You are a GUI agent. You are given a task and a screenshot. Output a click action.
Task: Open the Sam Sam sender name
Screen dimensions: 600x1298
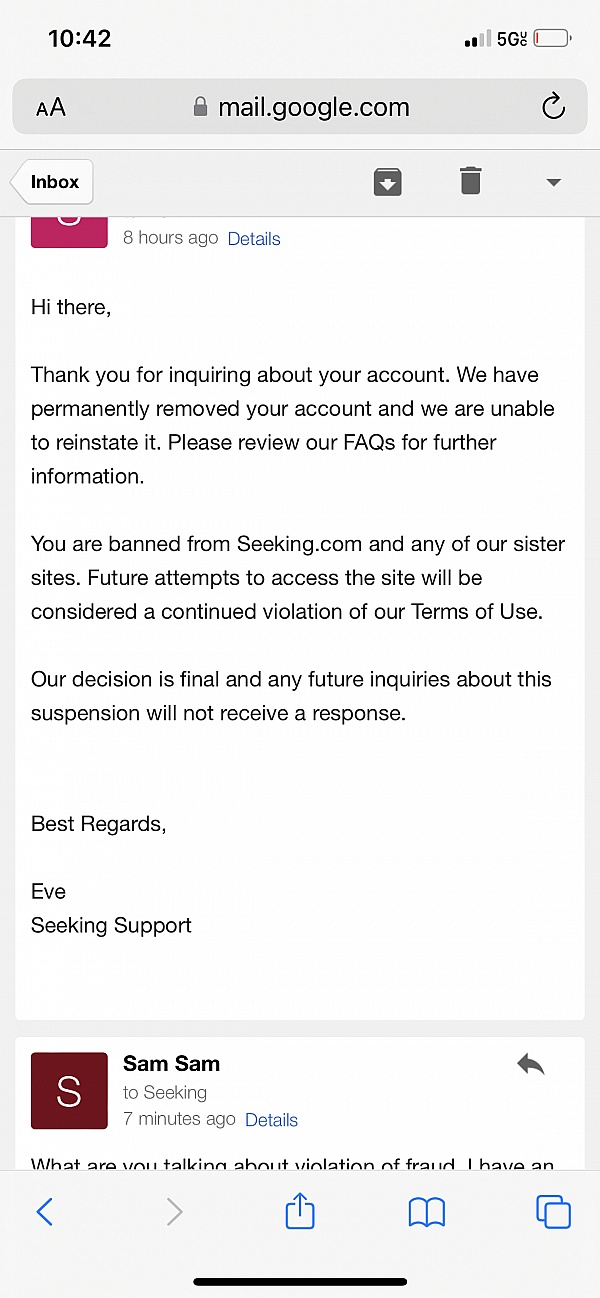[x=171, y=1064]
